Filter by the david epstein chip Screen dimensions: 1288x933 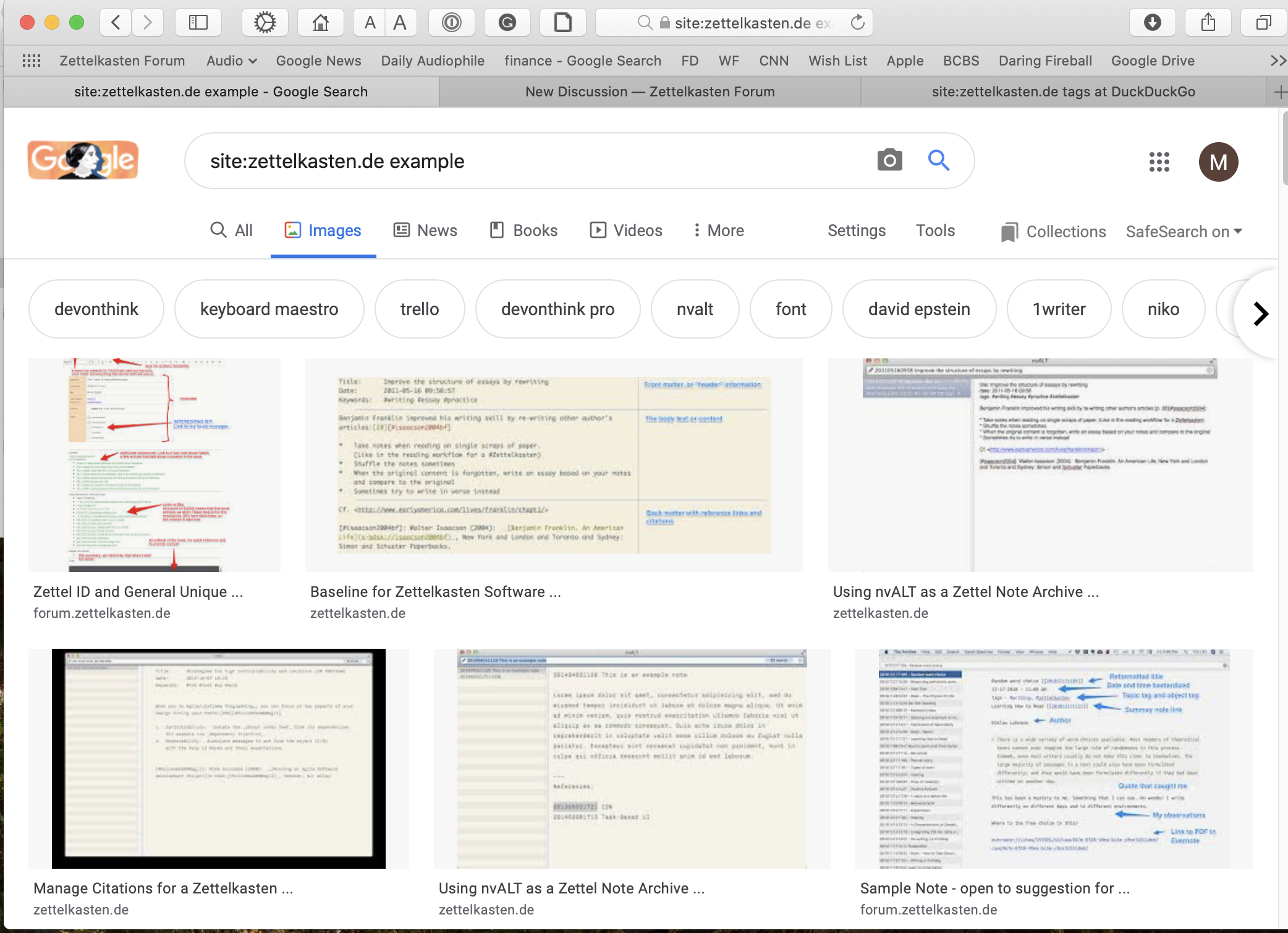point(920,309)
